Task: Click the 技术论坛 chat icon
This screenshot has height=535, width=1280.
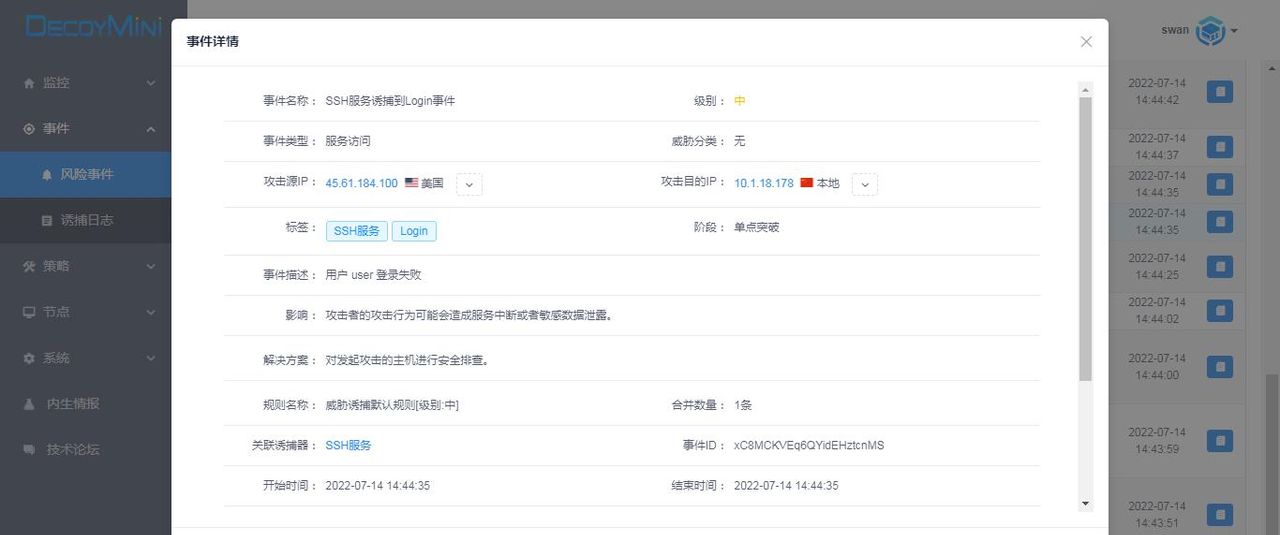Action: (x=29, y=450)
